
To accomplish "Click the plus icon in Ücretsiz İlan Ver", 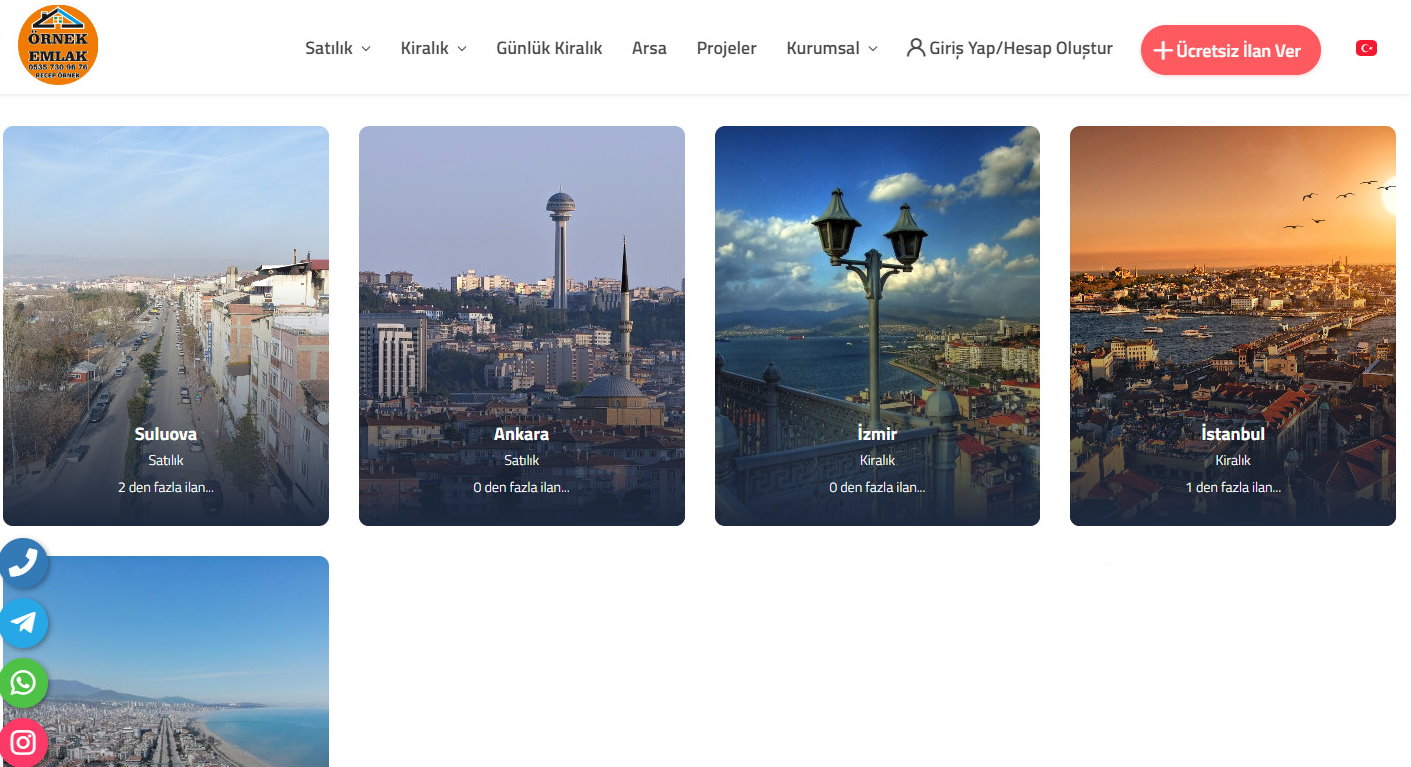I will coord(1162,51).
